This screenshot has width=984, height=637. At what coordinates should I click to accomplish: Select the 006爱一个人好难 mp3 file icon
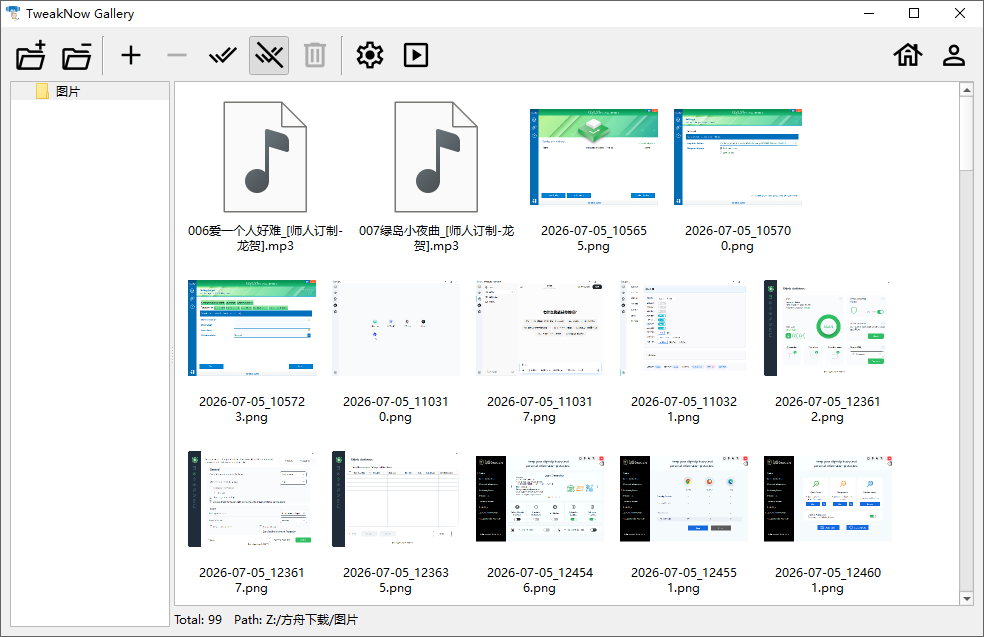265,157
